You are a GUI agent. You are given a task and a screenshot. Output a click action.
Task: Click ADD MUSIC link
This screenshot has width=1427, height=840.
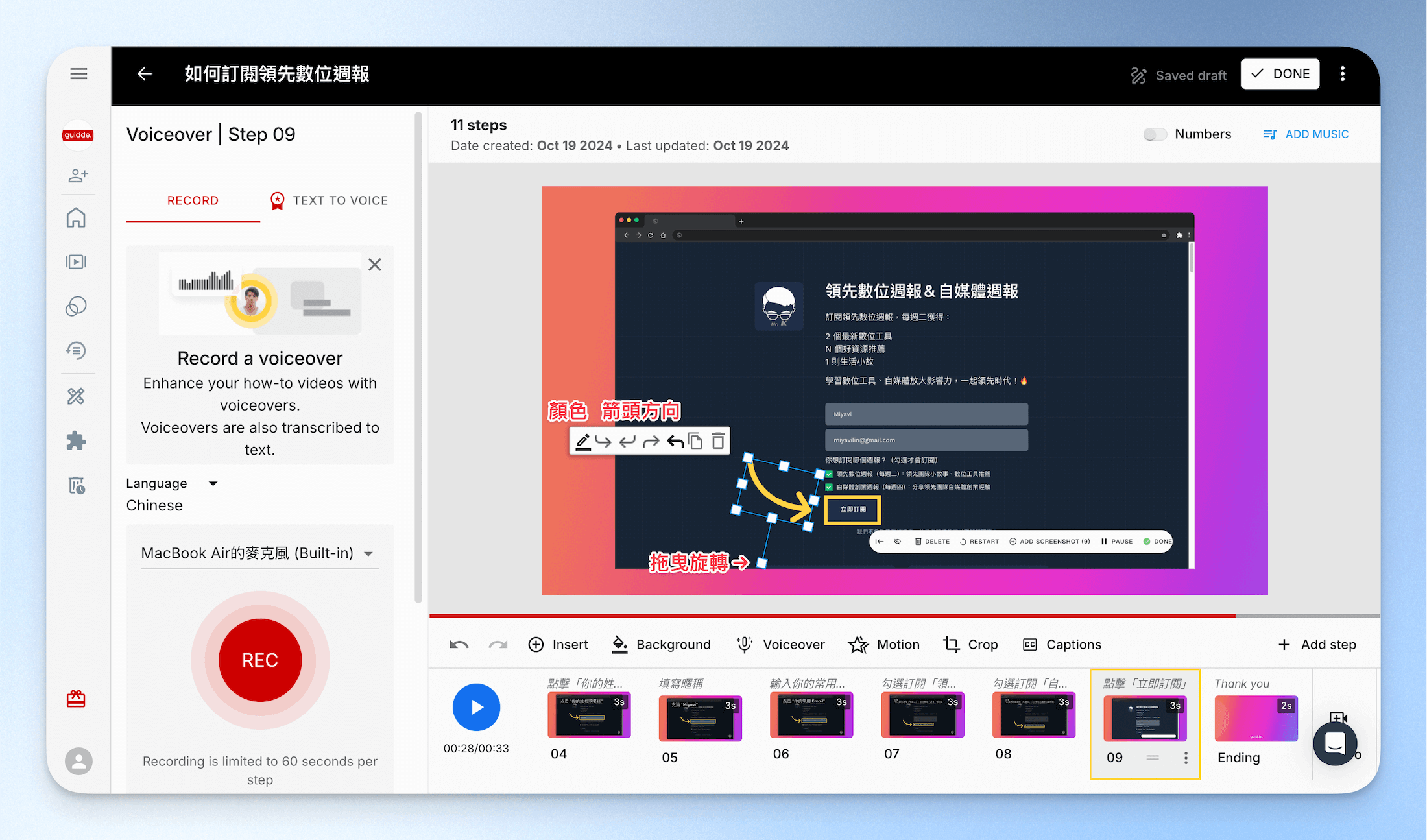[1306, 134]
